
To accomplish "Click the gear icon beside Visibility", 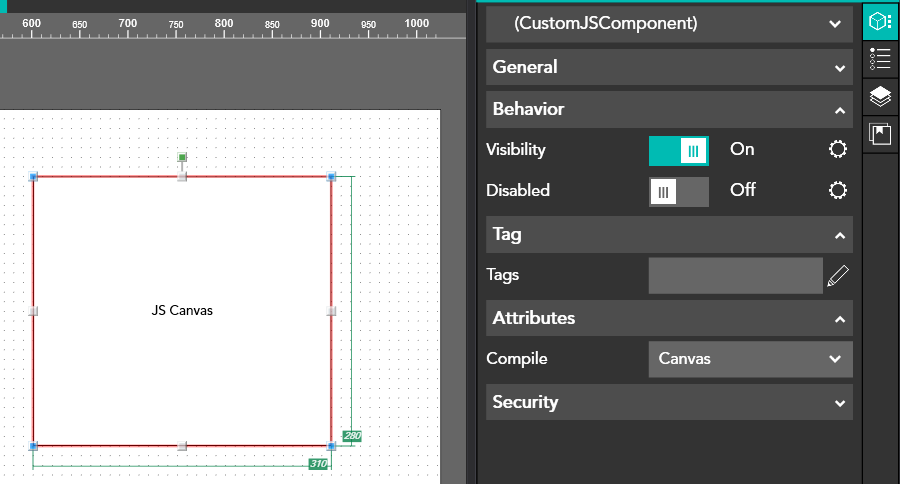I will 838,150.
